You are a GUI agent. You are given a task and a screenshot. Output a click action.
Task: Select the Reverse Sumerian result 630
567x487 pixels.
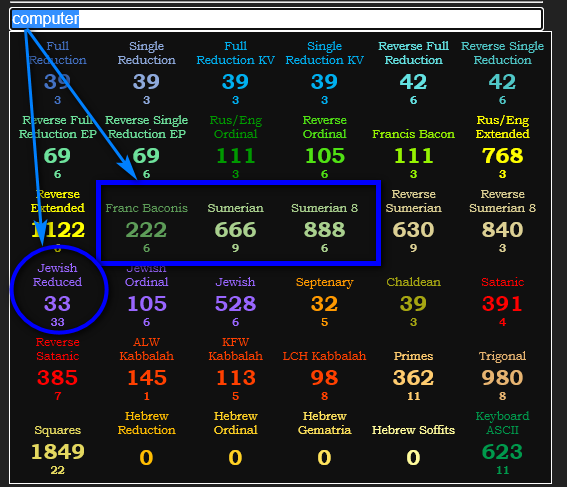(x=413, y=230)
